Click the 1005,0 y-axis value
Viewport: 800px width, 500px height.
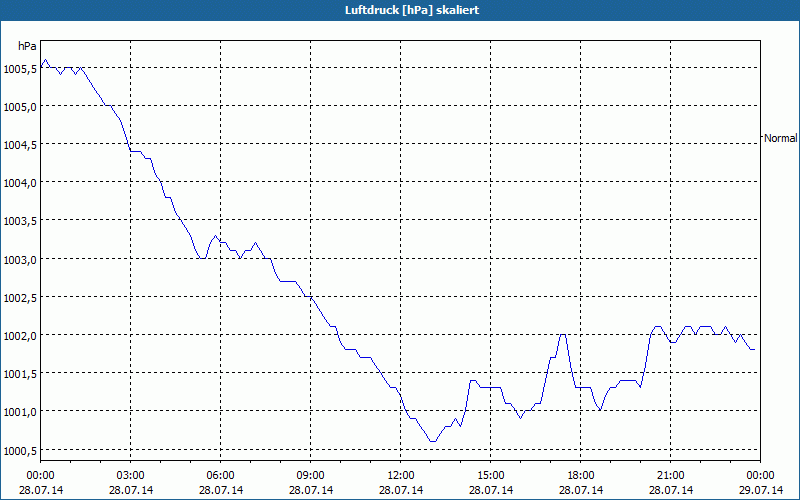[x=20, y=107]
